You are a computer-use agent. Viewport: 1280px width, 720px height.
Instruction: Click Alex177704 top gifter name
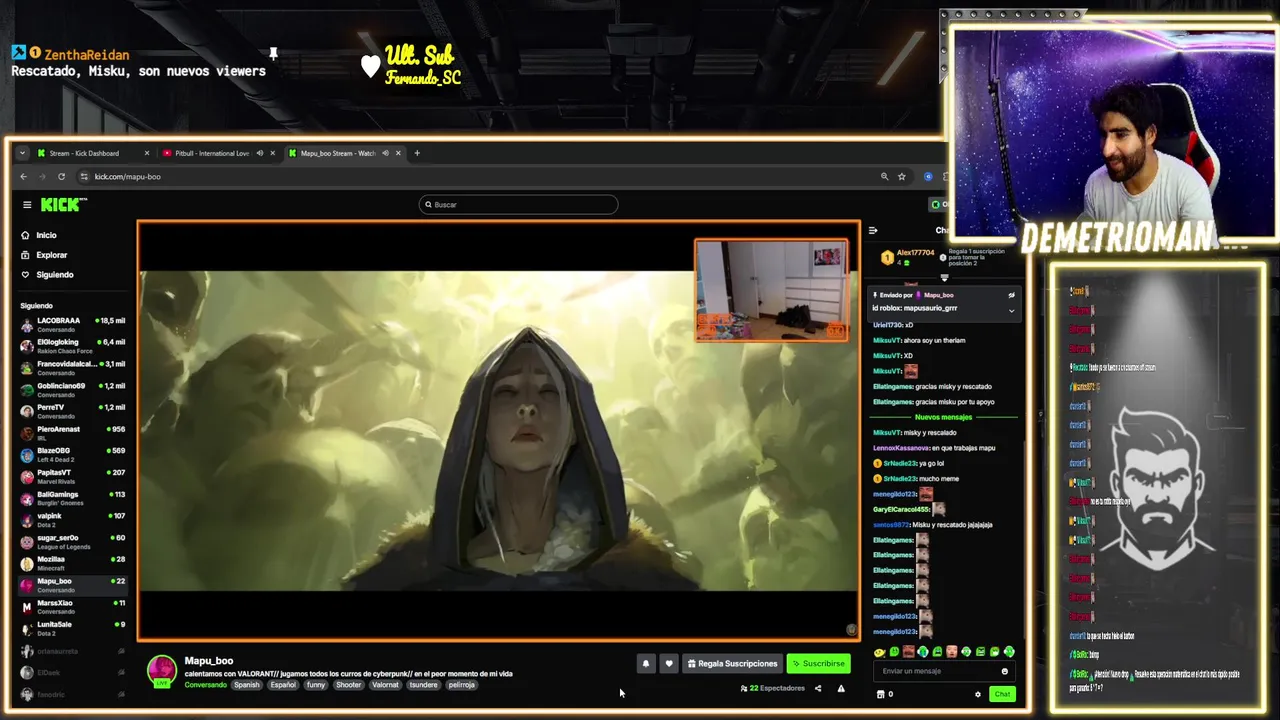click(915, 253)
